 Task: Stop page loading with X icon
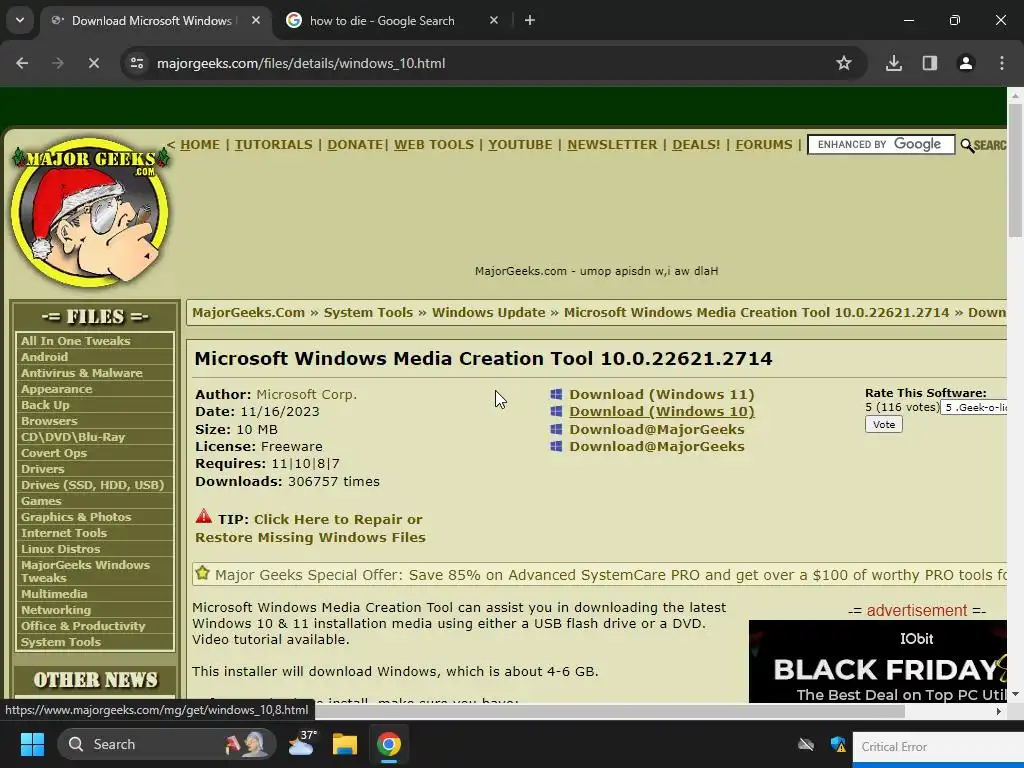[93, 63]
